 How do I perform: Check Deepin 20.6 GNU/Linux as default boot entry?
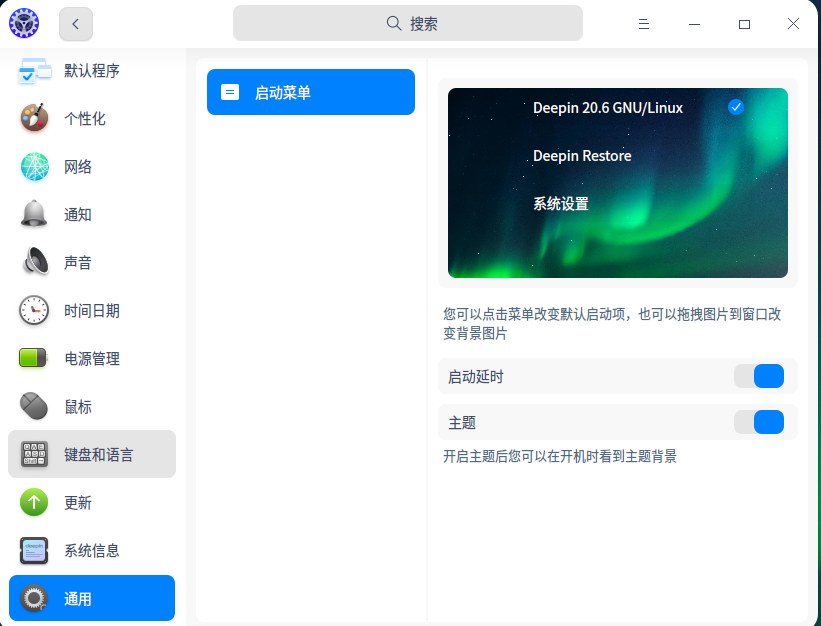click(736, 107)
